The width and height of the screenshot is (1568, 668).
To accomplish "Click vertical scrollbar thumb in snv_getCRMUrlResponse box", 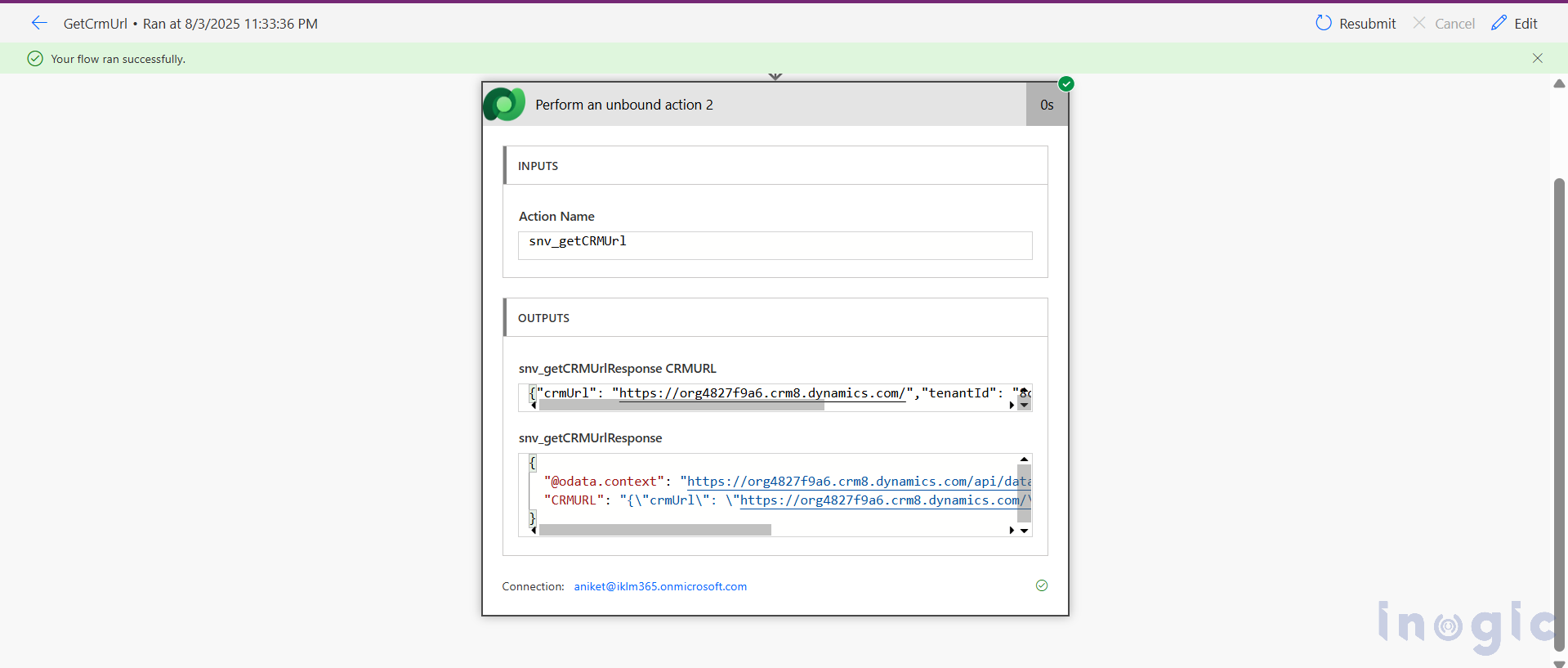I will (1024, 493).
